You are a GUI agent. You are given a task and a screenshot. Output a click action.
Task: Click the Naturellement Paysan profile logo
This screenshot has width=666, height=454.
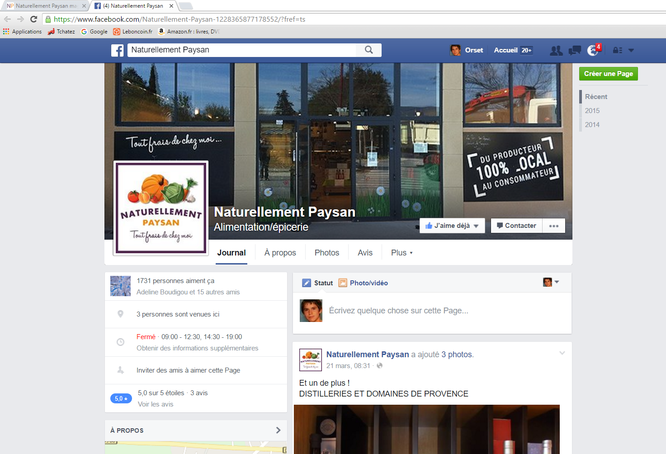click(x=161, y=208)
